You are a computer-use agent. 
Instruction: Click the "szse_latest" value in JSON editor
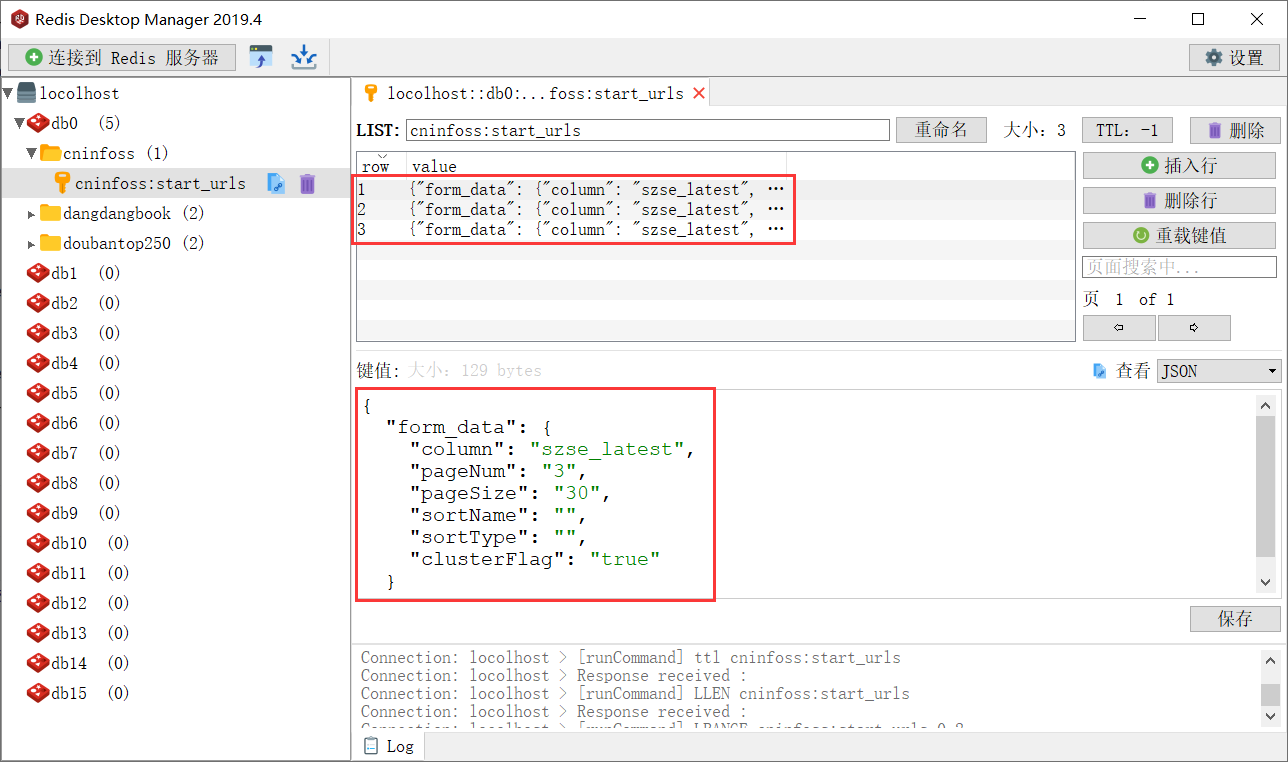tap(607, 449)
